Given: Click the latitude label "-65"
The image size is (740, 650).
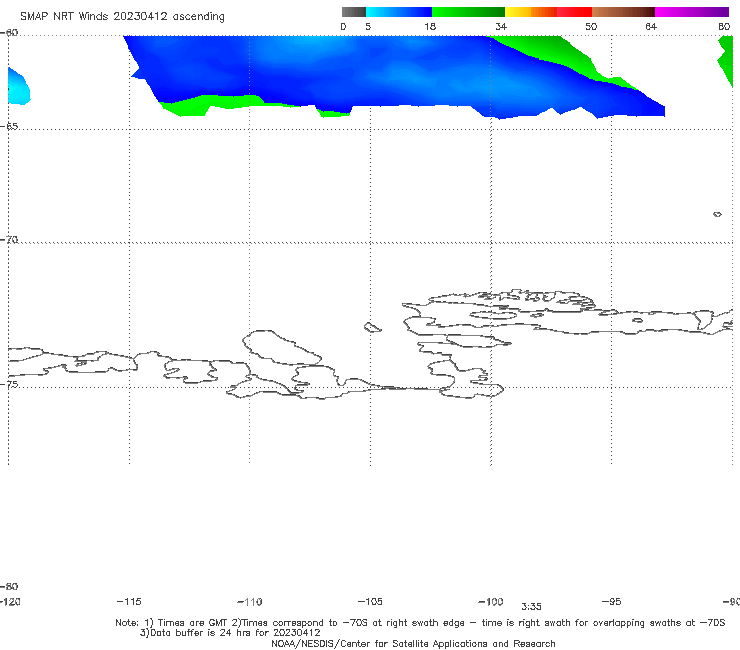Looking at the screenshot, I should coord(9,127).
